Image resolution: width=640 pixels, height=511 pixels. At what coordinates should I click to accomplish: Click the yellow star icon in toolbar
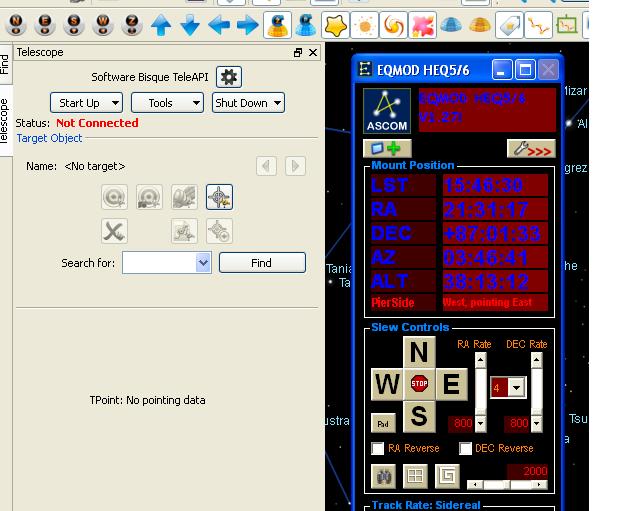click(337, 25)
